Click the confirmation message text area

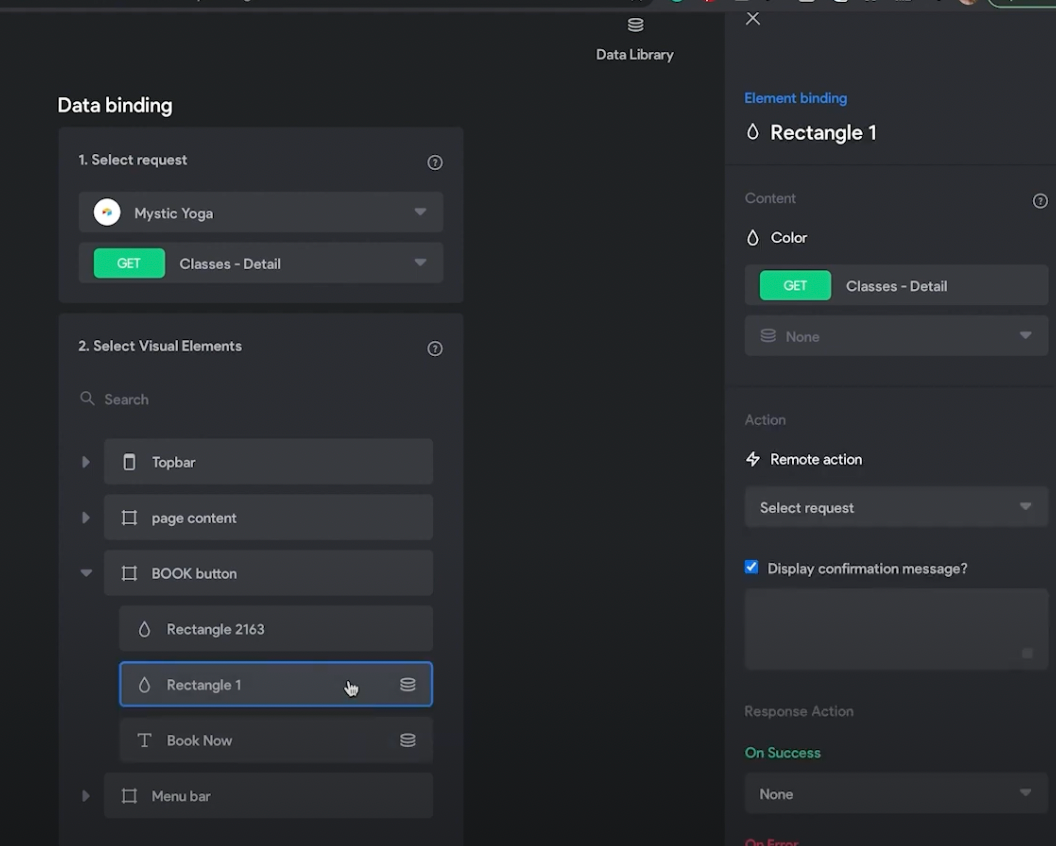point(896,628)
